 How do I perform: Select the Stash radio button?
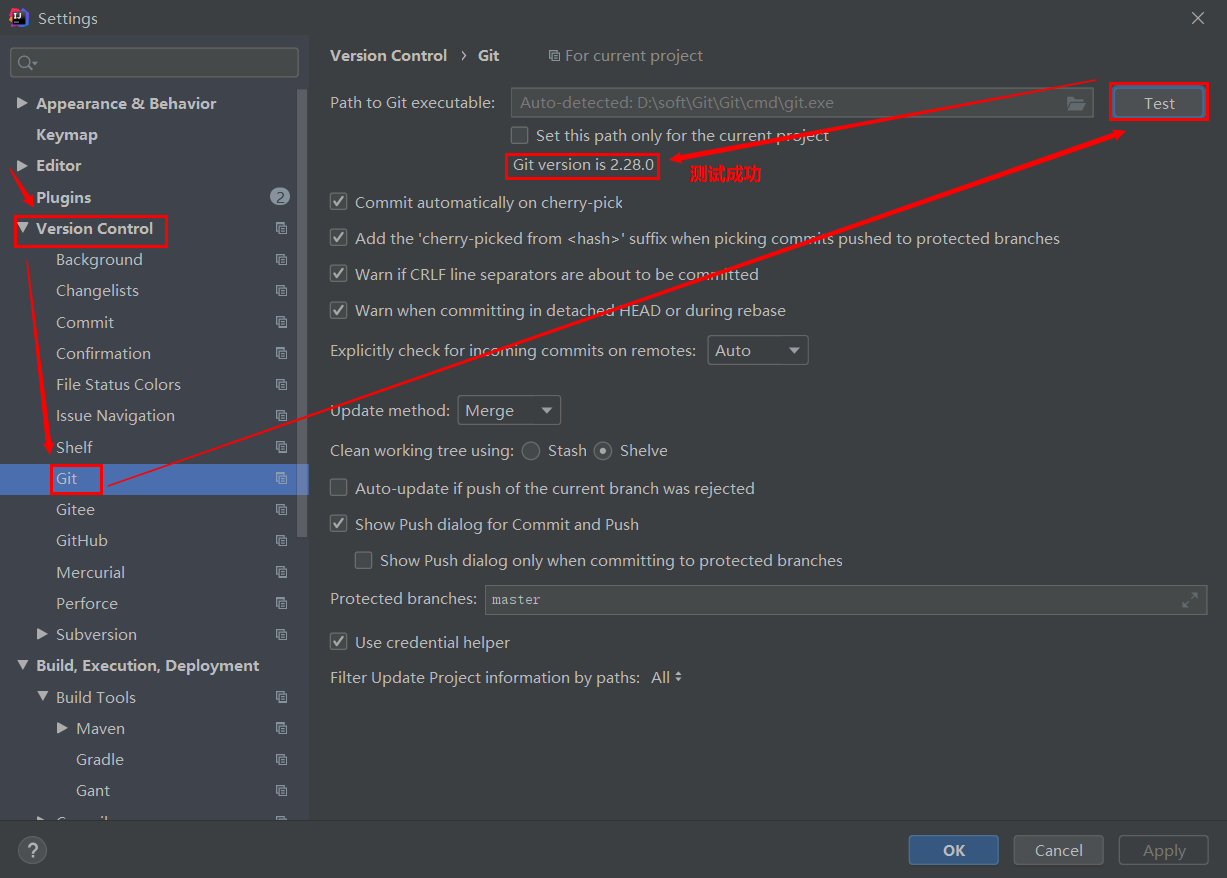[530, 451]
